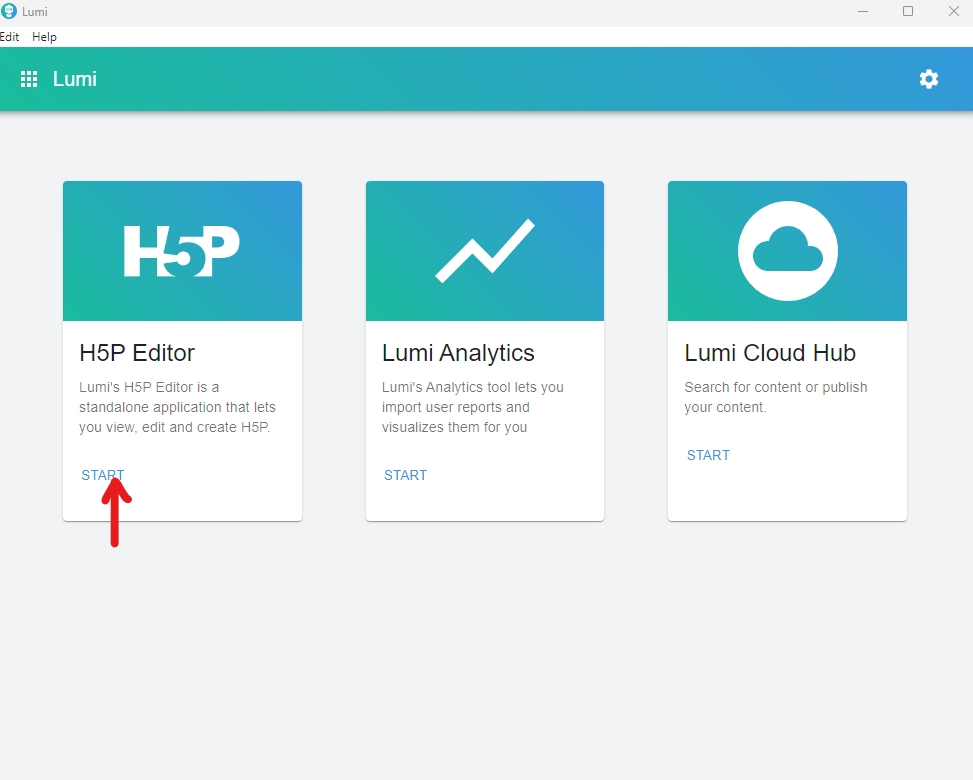This screenshot has height=780, width=973.
Task: Click the Lumi Cloud Hub card title
Action: pos(770,353)
